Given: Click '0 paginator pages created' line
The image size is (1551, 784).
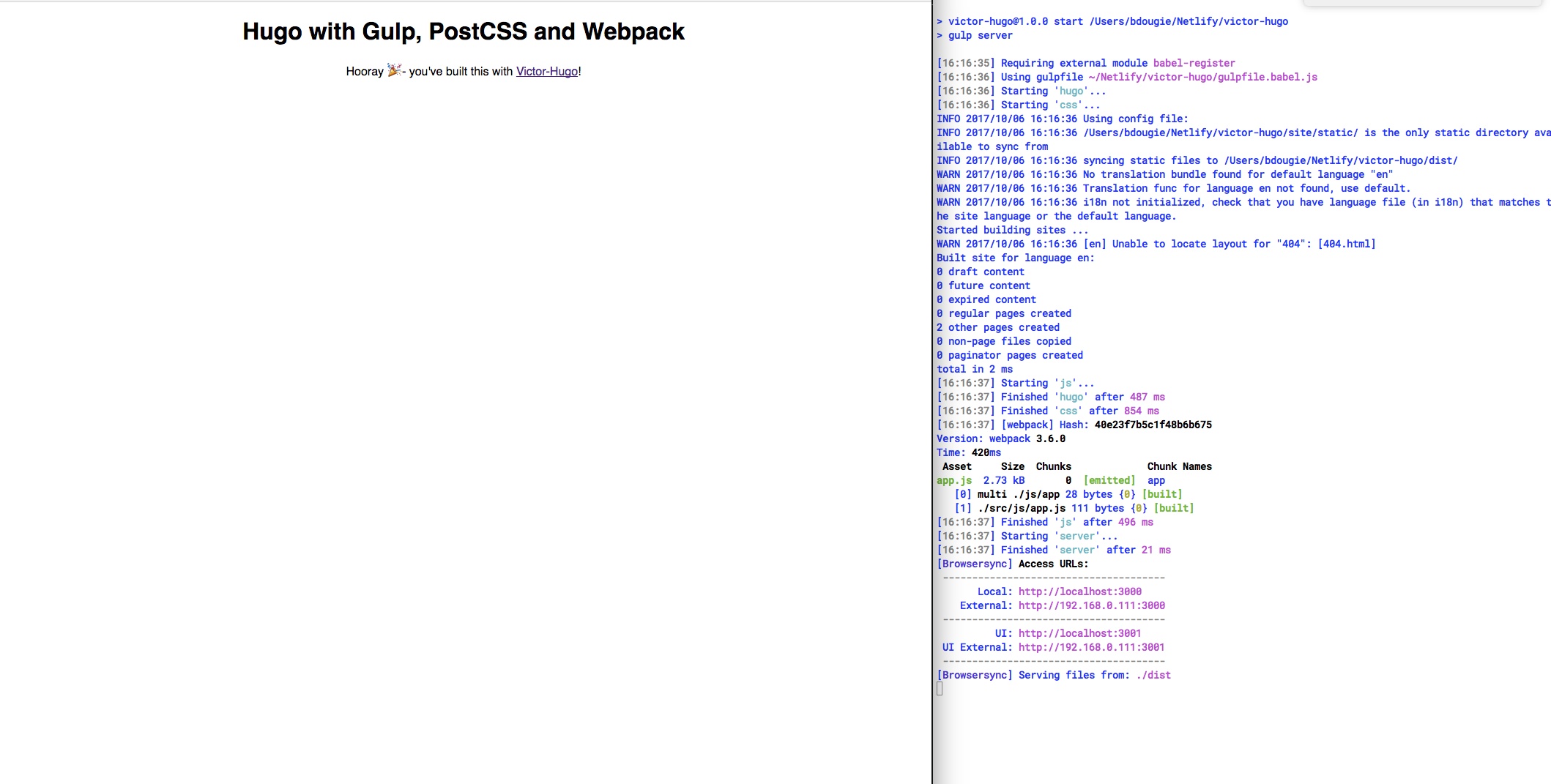Looking at the screenshot, I should click(1010, 355).
